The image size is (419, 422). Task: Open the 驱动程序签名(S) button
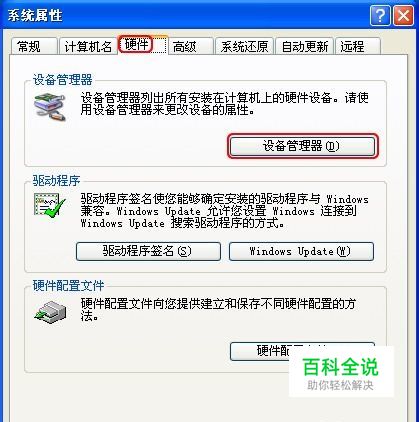[x=148, y=251]
